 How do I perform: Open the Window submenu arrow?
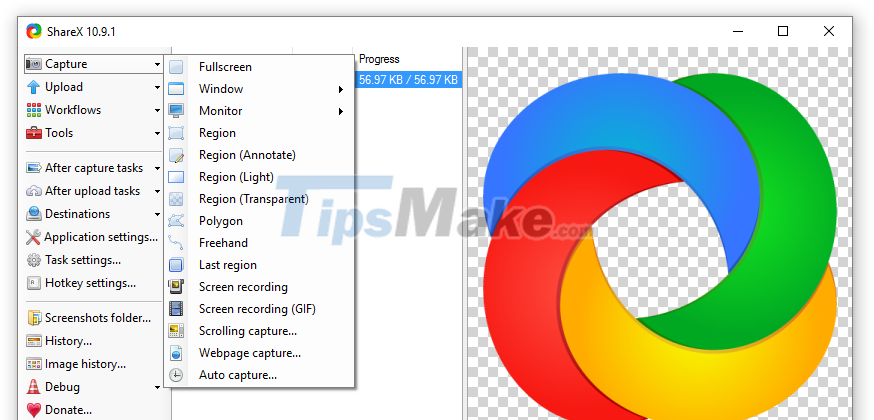click(x=340, y=89)
